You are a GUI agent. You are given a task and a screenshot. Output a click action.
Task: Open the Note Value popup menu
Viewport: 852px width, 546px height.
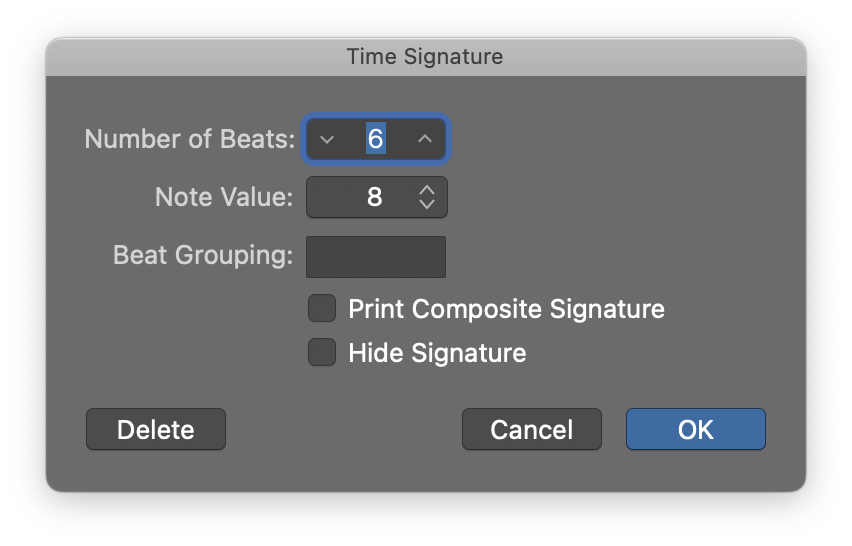(x=376, y=197)
